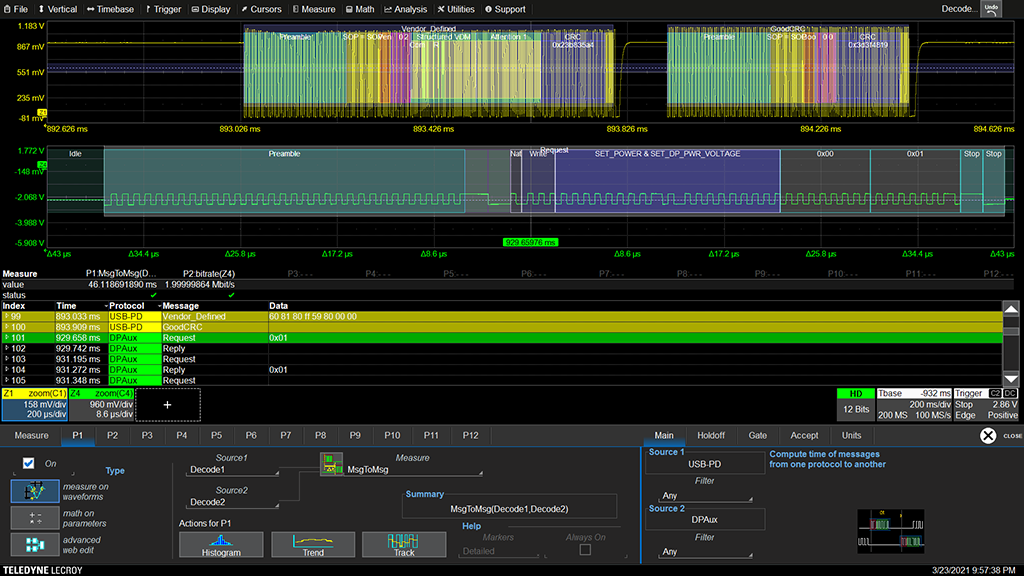Open Source 1 filter Any dropdown
Screen dimensions: 1024x576
point(704,496)
